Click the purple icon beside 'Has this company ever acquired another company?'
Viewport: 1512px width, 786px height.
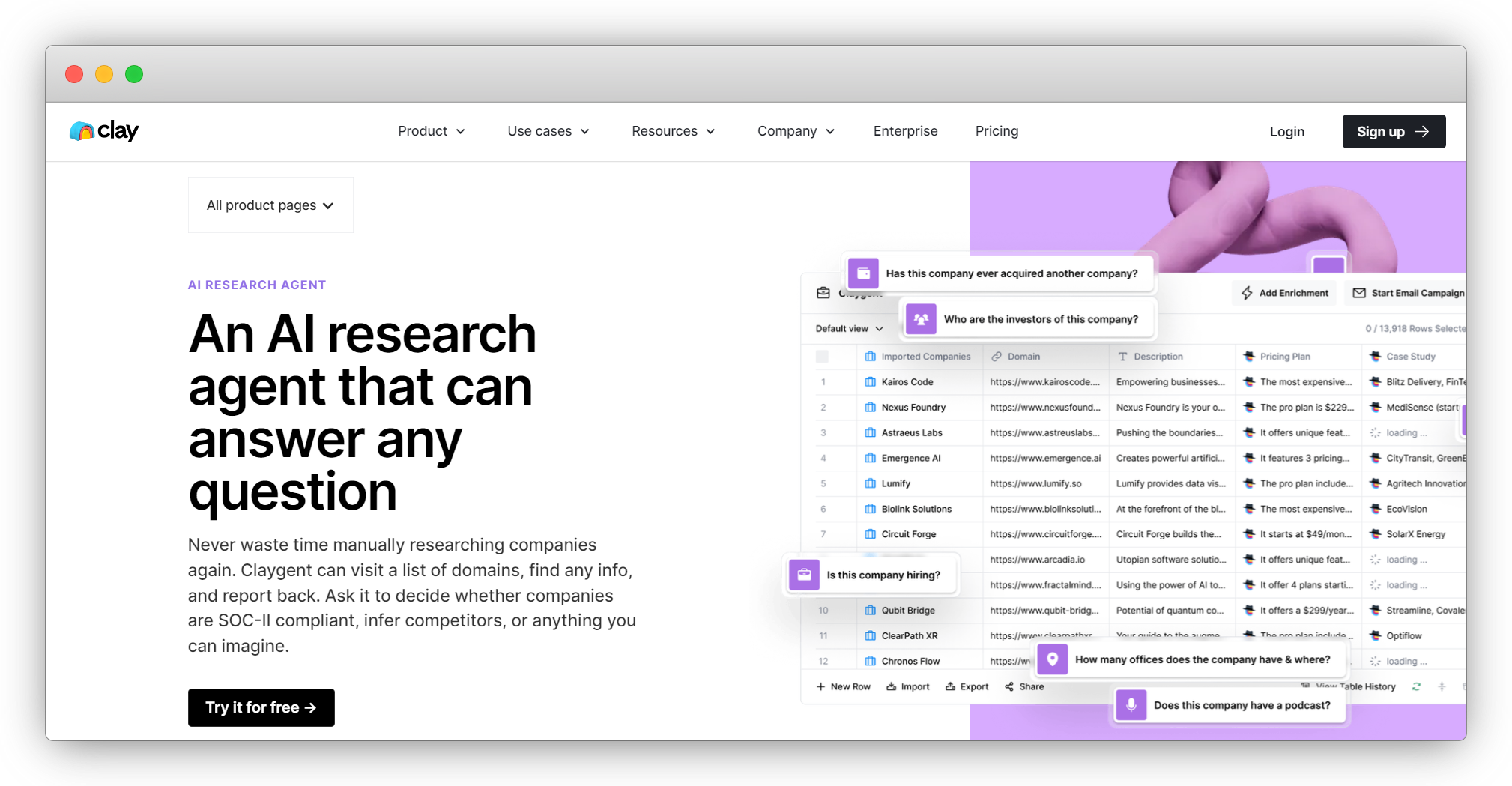(863, 273)
